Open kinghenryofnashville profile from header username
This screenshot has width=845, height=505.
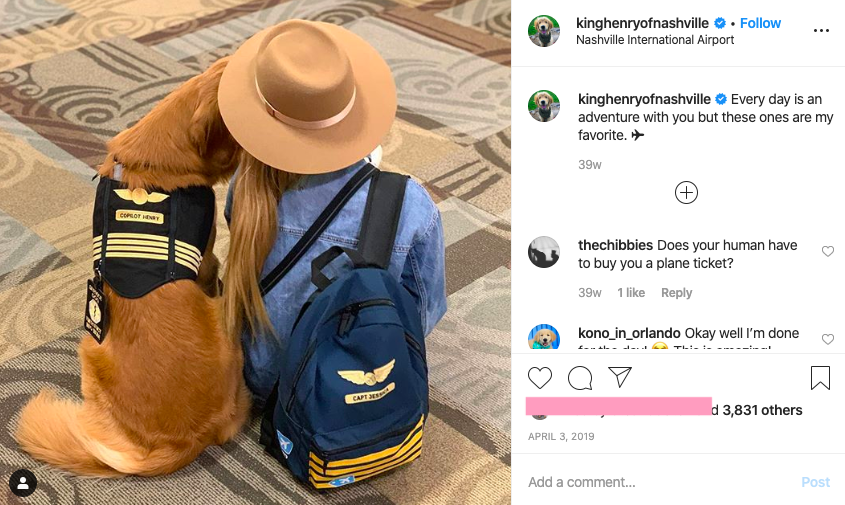[x=642, y=23]
